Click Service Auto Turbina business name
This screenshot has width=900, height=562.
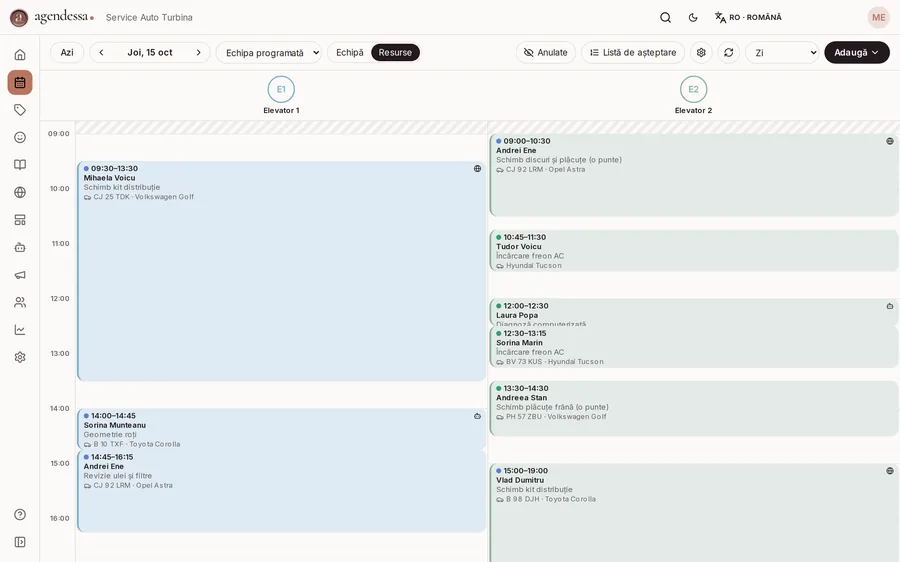pyautogui.click(x=149, y=17)
